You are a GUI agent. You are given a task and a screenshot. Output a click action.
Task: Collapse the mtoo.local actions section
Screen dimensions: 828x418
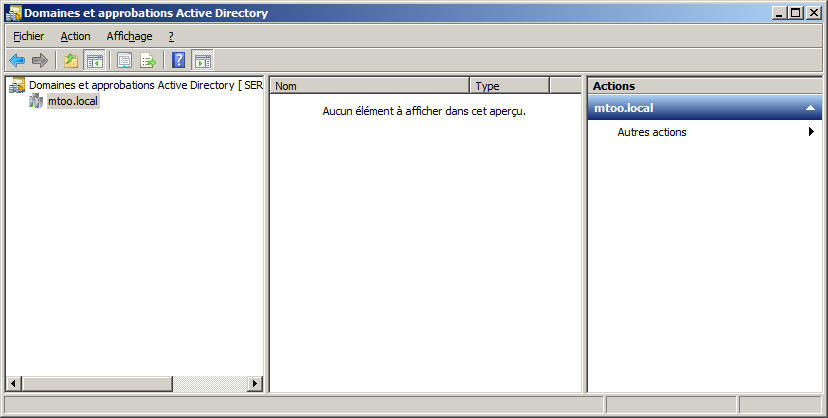[x=810, y=107]
